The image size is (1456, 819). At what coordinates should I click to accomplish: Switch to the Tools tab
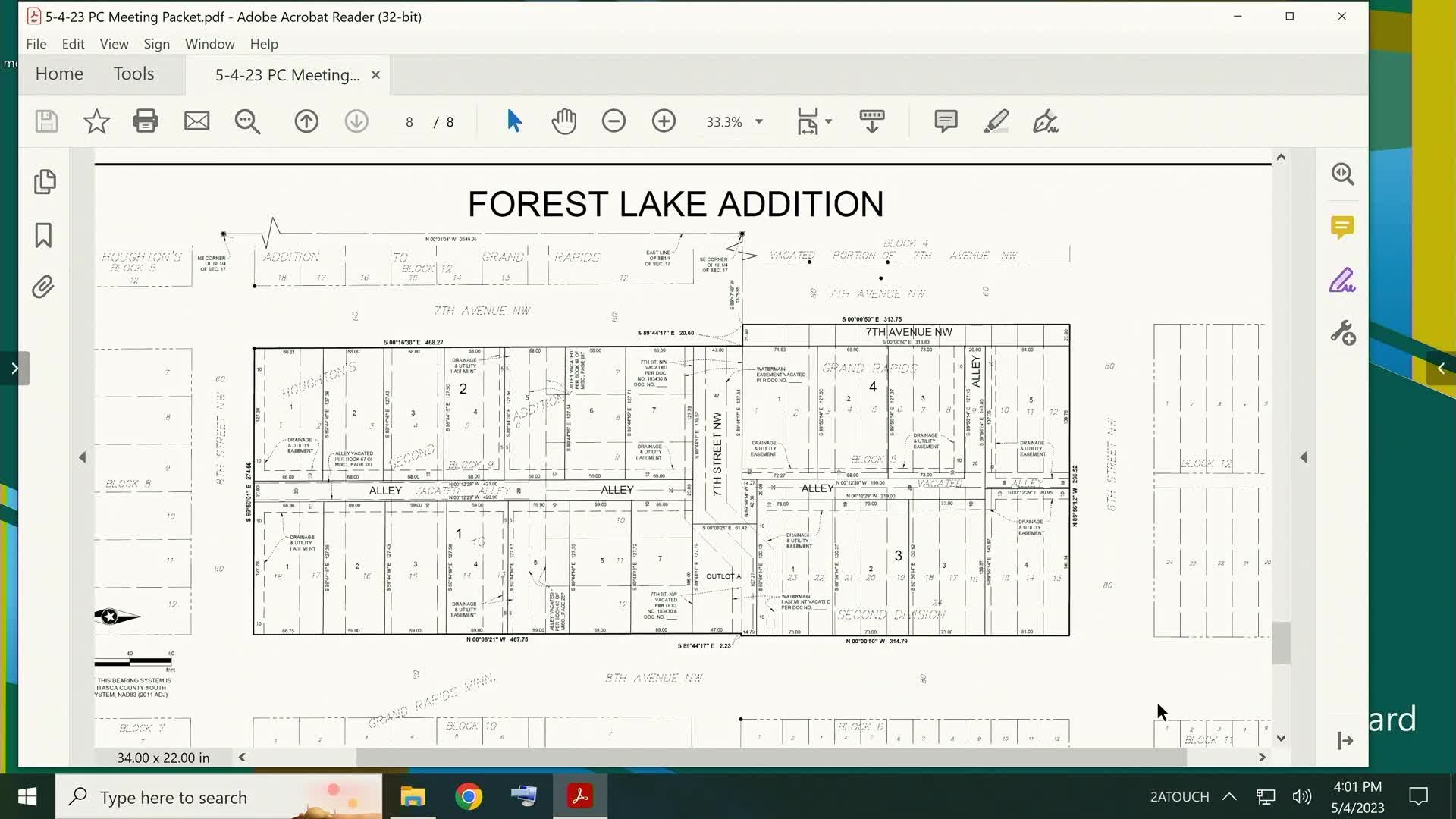133,74
